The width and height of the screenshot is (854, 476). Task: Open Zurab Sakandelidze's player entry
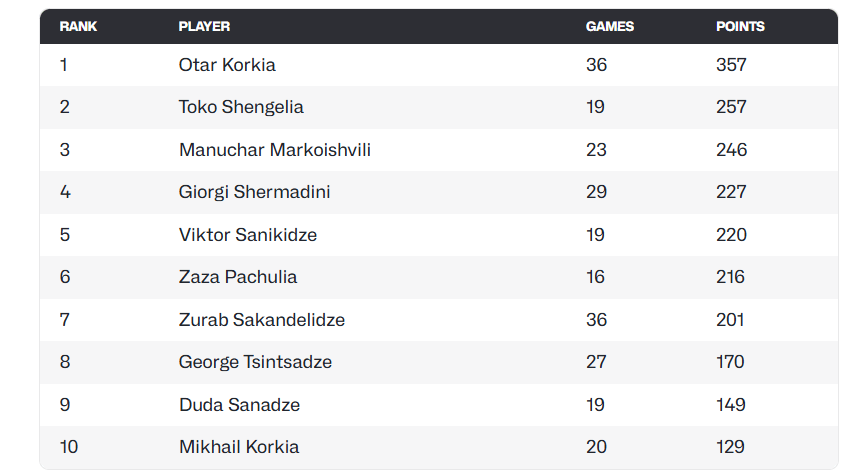click(260, 320)
